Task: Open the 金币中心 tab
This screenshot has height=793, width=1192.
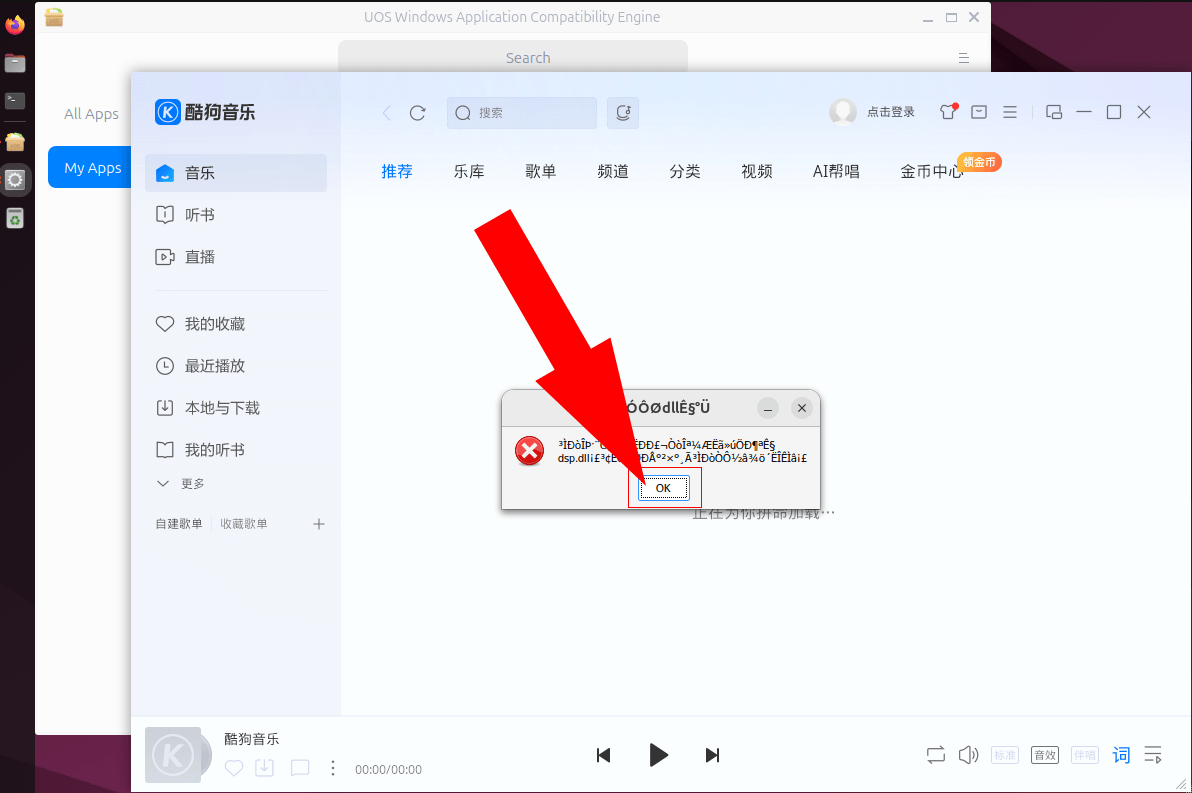Action: coord(931,172)
